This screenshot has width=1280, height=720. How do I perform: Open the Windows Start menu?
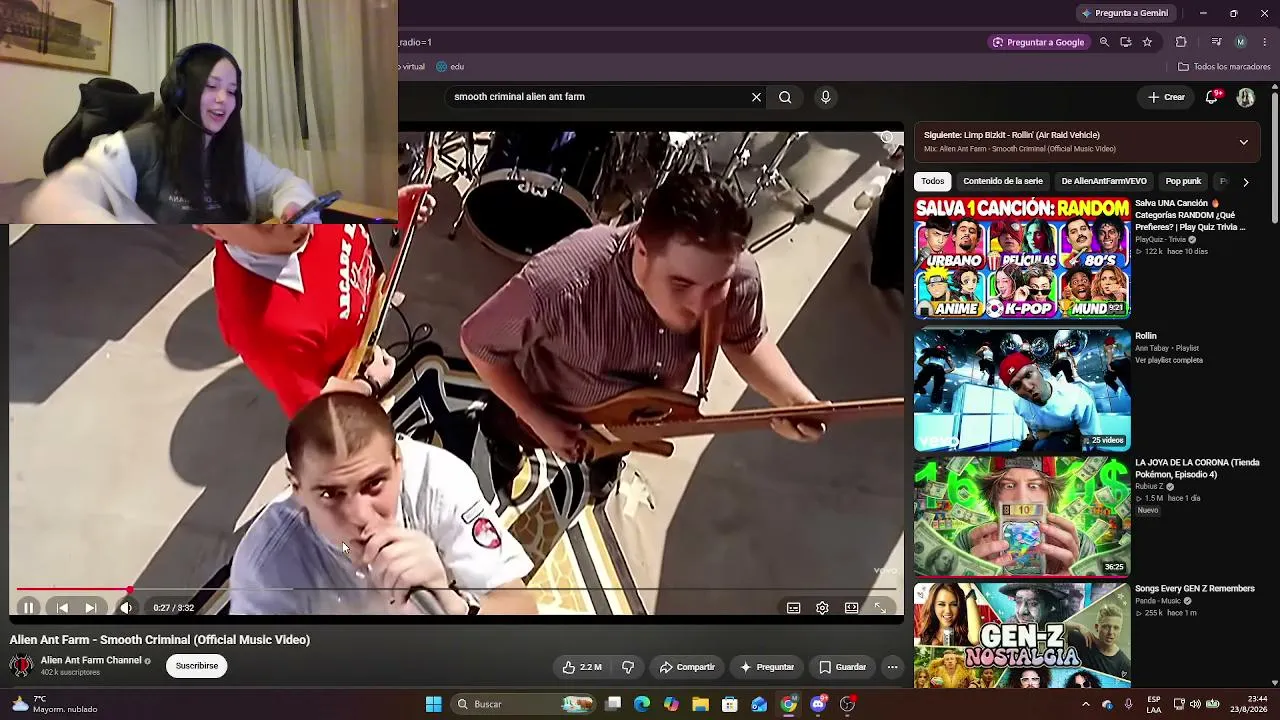(x=433, y=704)
